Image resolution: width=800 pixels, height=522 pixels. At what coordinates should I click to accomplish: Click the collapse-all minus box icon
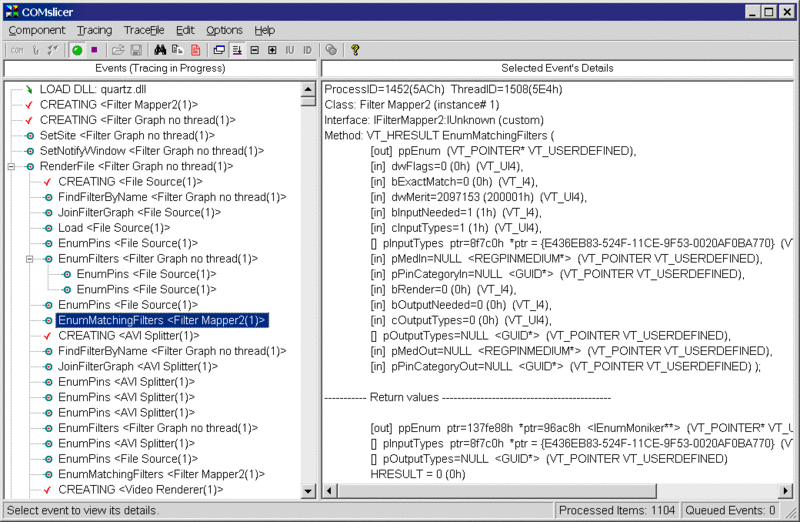[255, 50]
